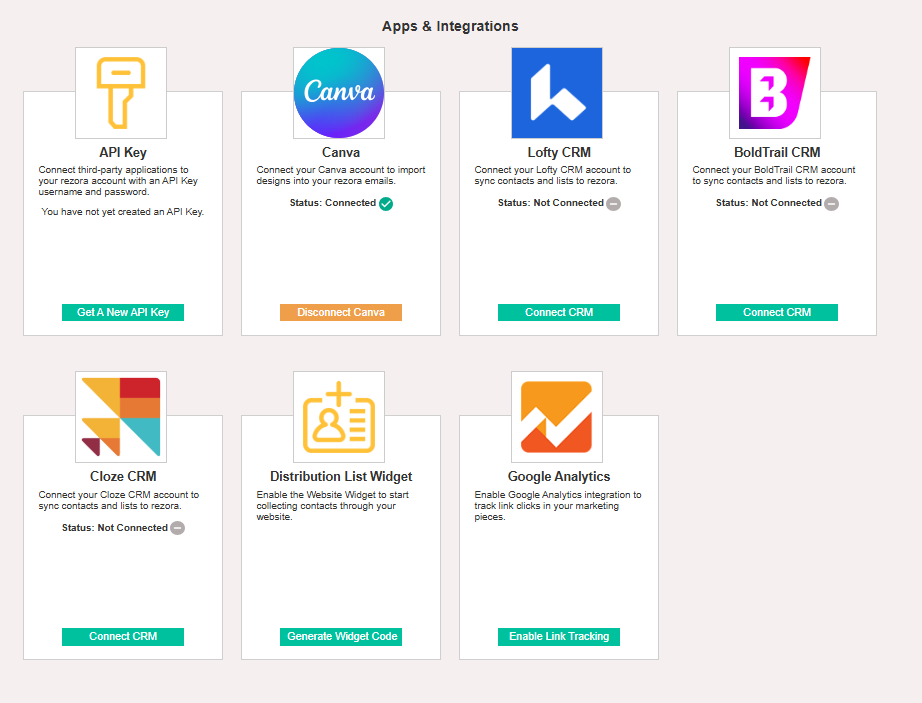Click the BoldTrail CRM card title

coord(777,152)
